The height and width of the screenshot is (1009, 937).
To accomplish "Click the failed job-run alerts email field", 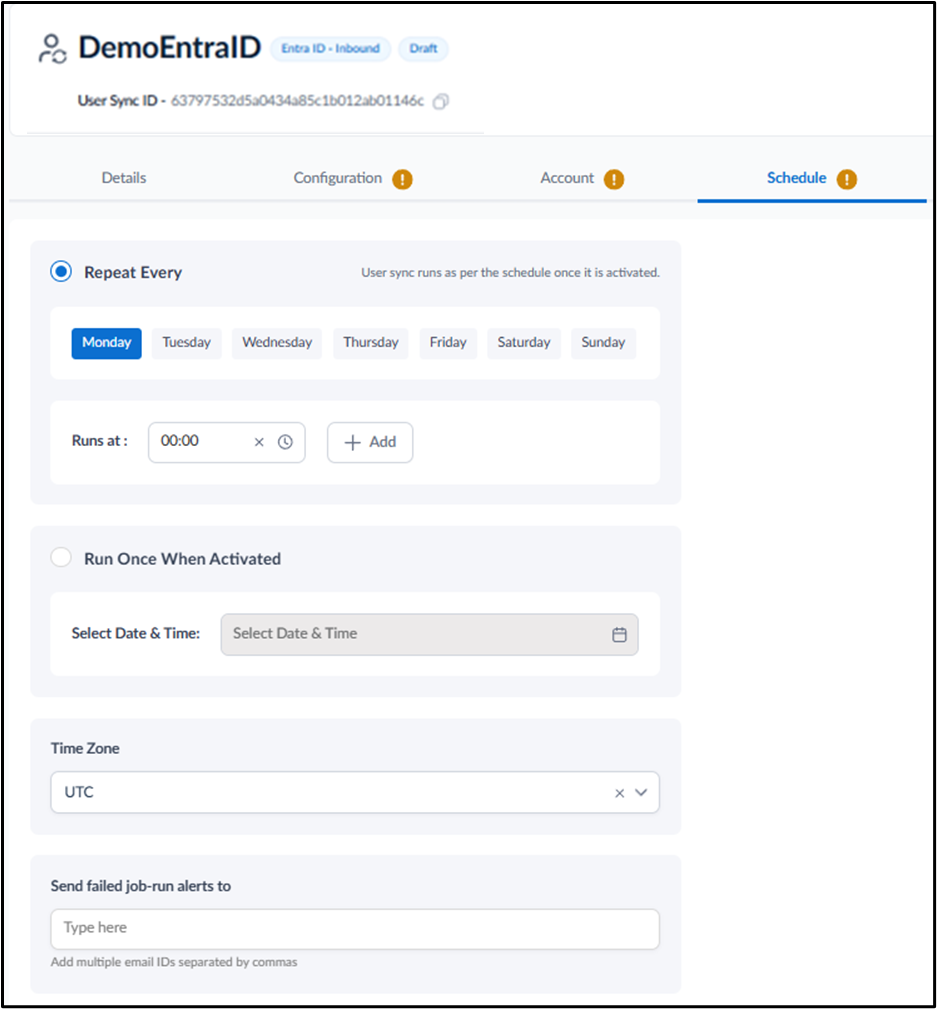I will (355, 929).
